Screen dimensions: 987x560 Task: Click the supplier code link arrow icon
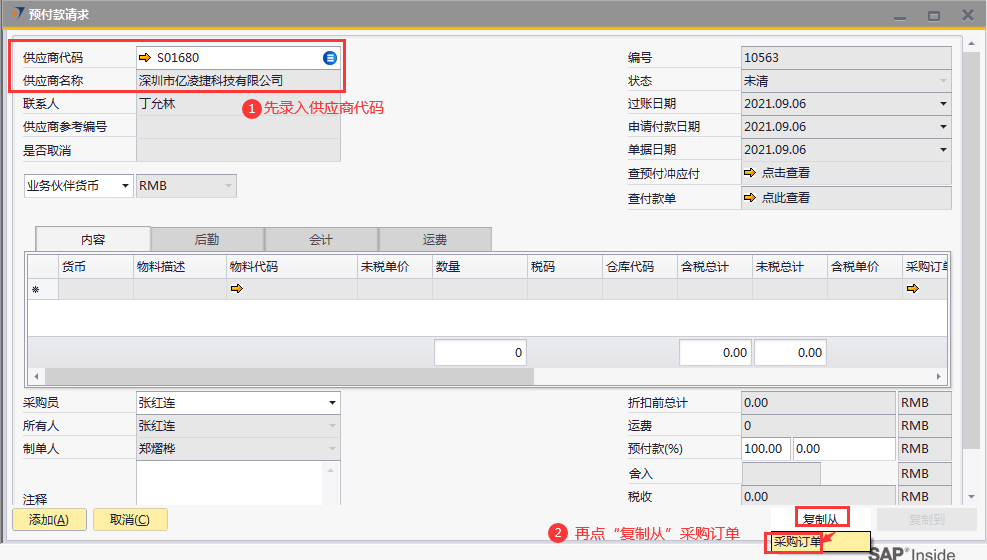click(145, 58)
